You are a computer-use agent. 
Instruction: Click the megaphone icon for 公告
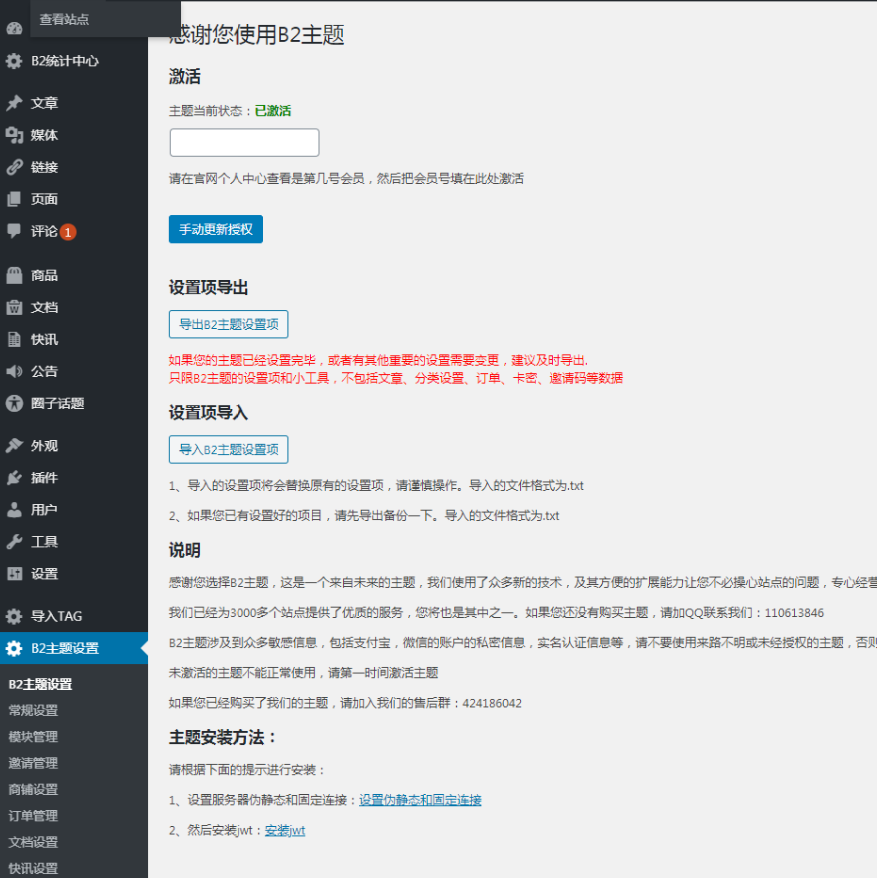click(x=14, y=371)
